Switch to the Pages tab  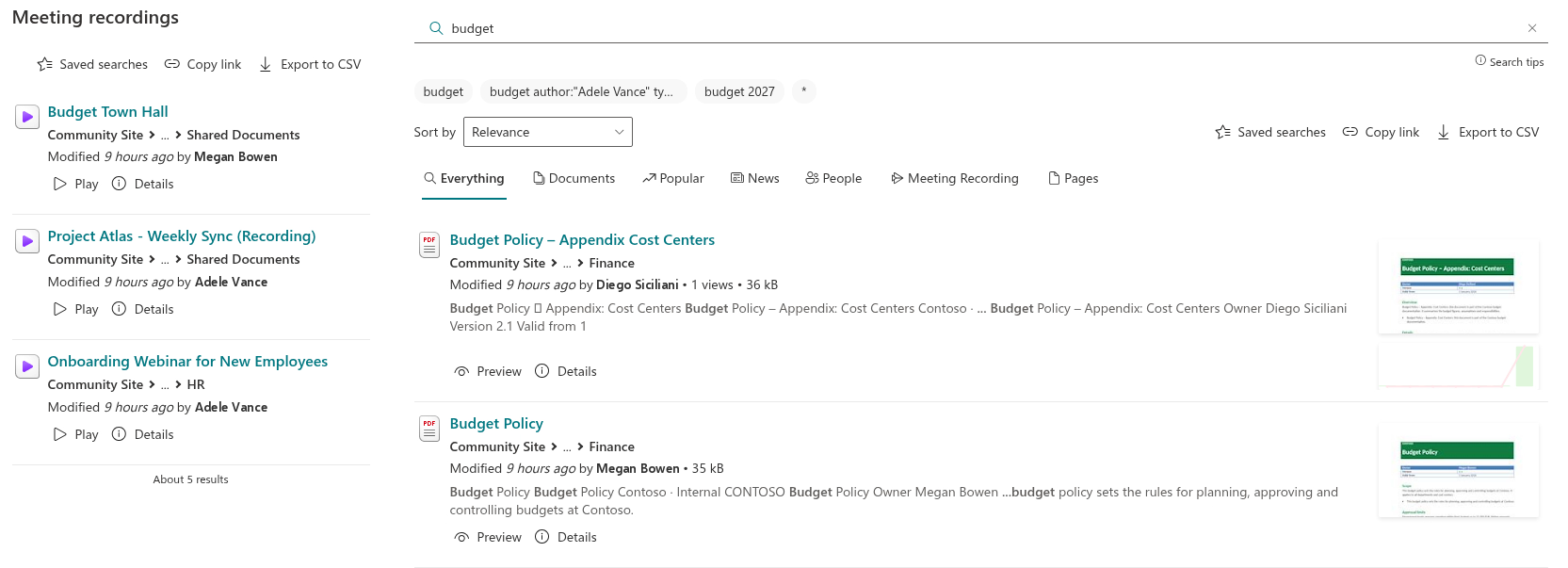click(1074, 178)
